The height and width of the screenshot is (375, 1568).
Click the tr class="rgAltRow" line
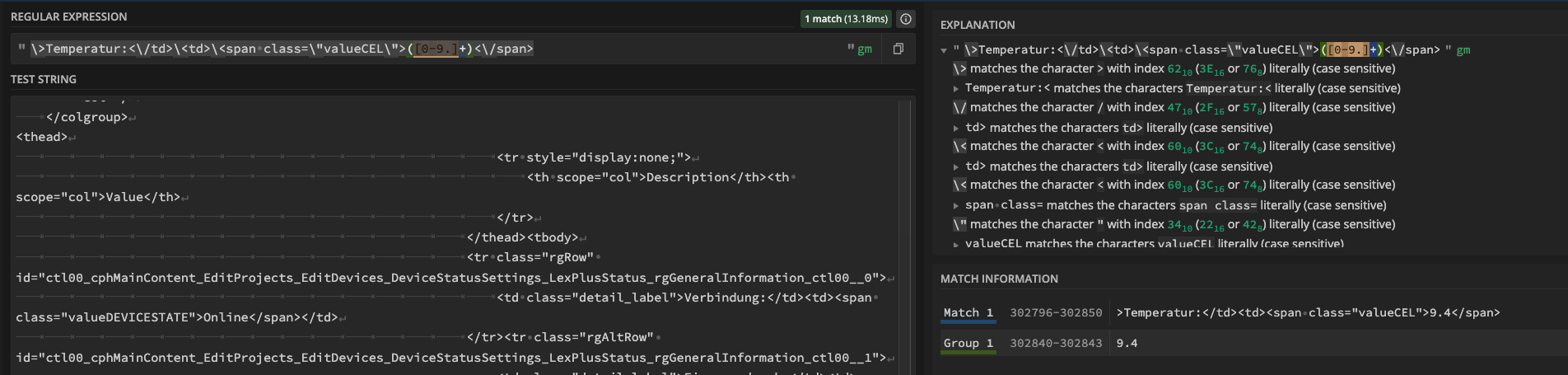coord(560,337)
